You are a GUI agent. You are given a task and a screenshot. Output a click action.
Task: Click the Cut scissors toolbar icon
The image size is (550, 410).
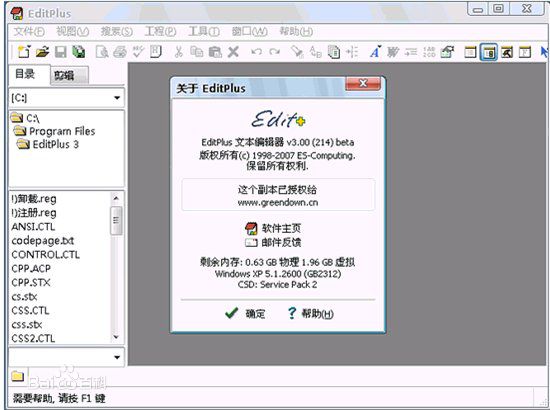pyautogui.click(x=179, y=52)
